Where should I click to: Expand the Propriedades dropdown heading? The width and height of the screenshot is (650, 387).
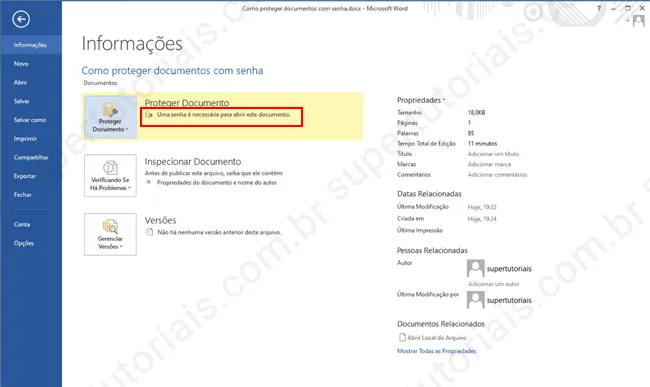[421, 100]
